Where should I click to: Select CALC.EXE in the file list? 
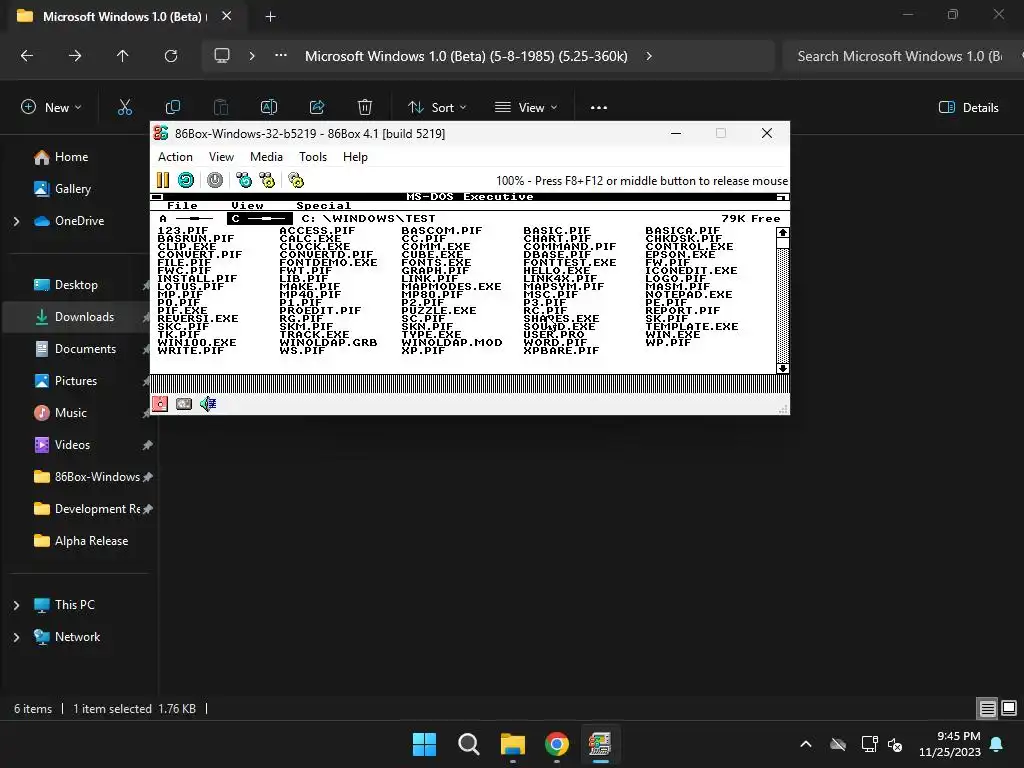coord(310,239)
